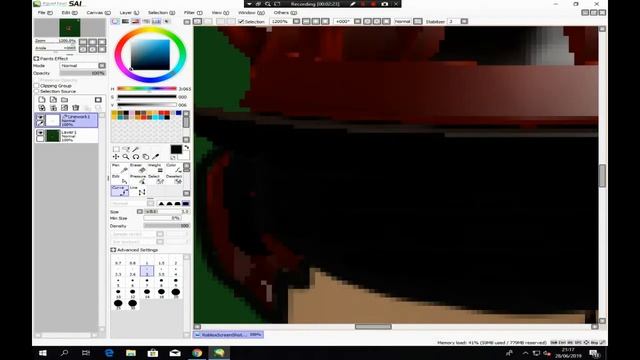Swap foreground and background colors
The image size is (640, 360).
coord(187,147)
